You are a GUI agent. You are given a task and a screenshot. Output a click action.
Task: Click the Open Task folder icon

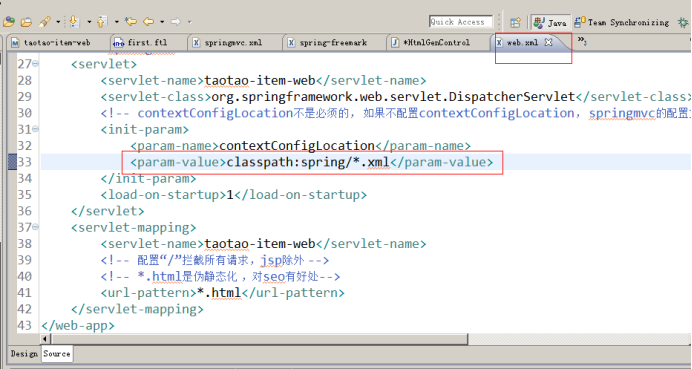(x=26, y=21)
